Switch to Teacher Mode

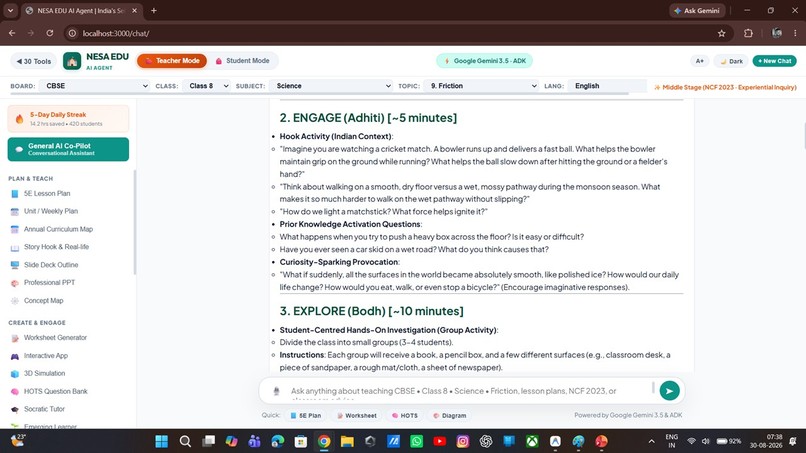pyautogui.click(x=172, y=61)
